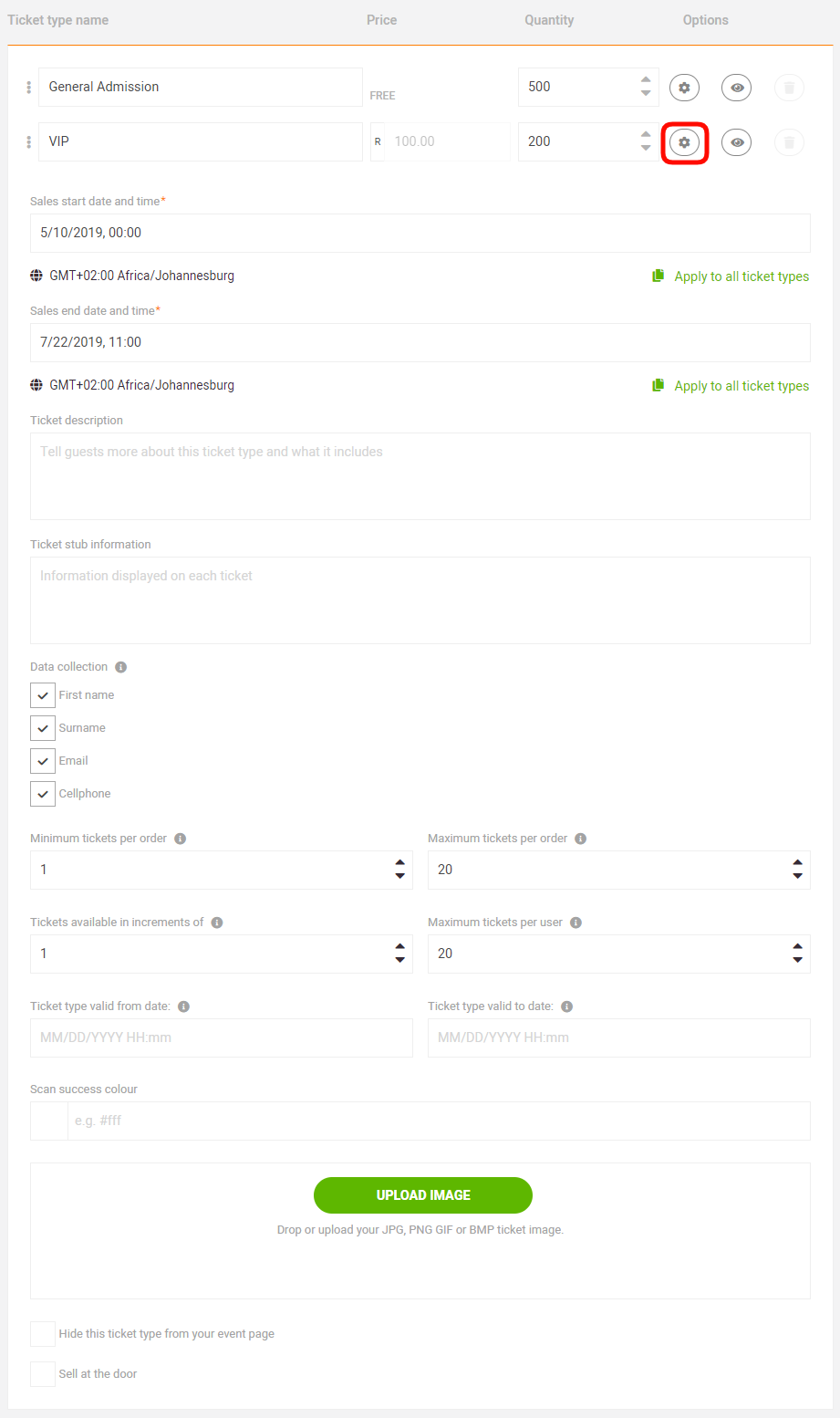
Task: Open the highlighted VIP settings gear
Action: 684,141
